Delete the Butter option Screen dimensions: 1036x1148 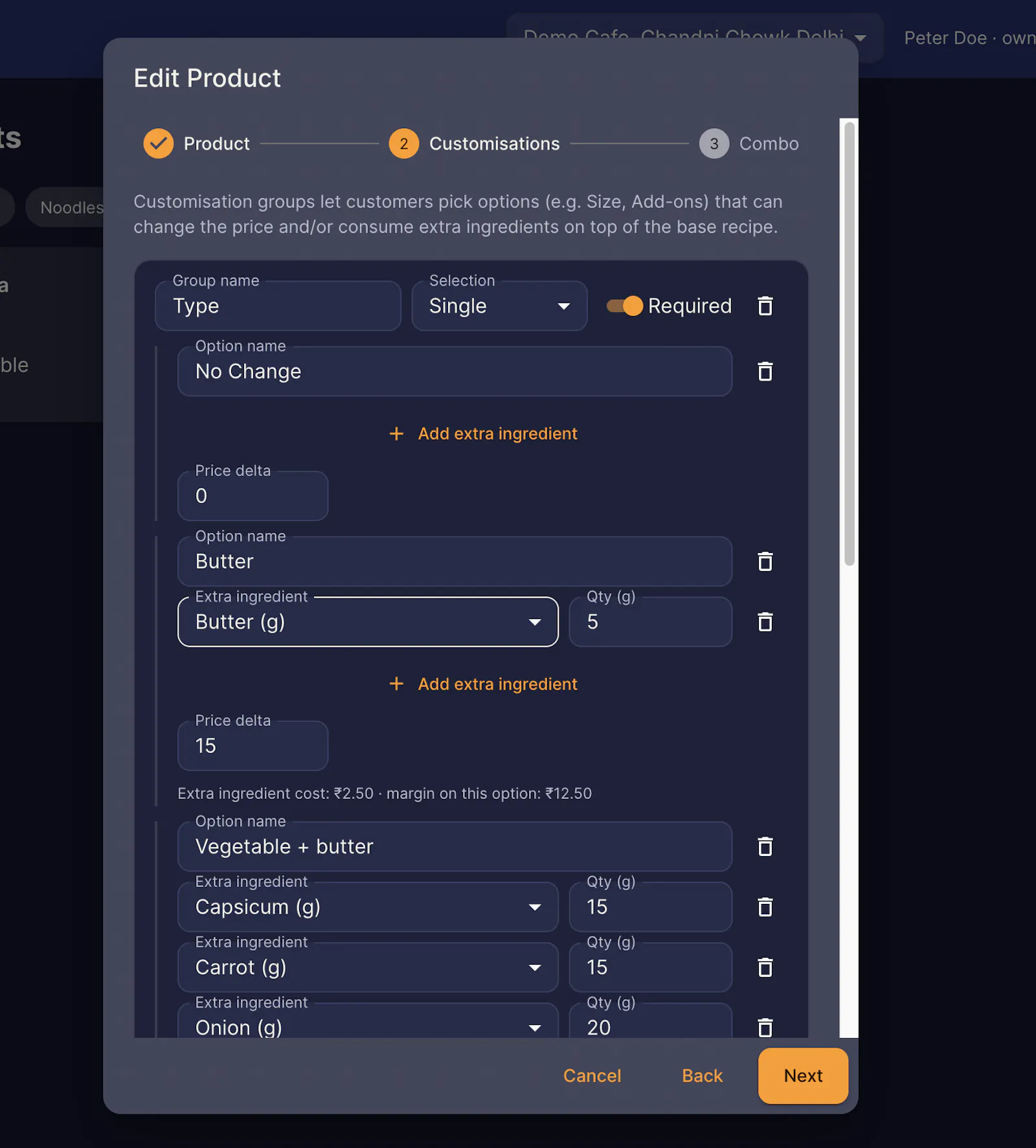coord(765,561)
